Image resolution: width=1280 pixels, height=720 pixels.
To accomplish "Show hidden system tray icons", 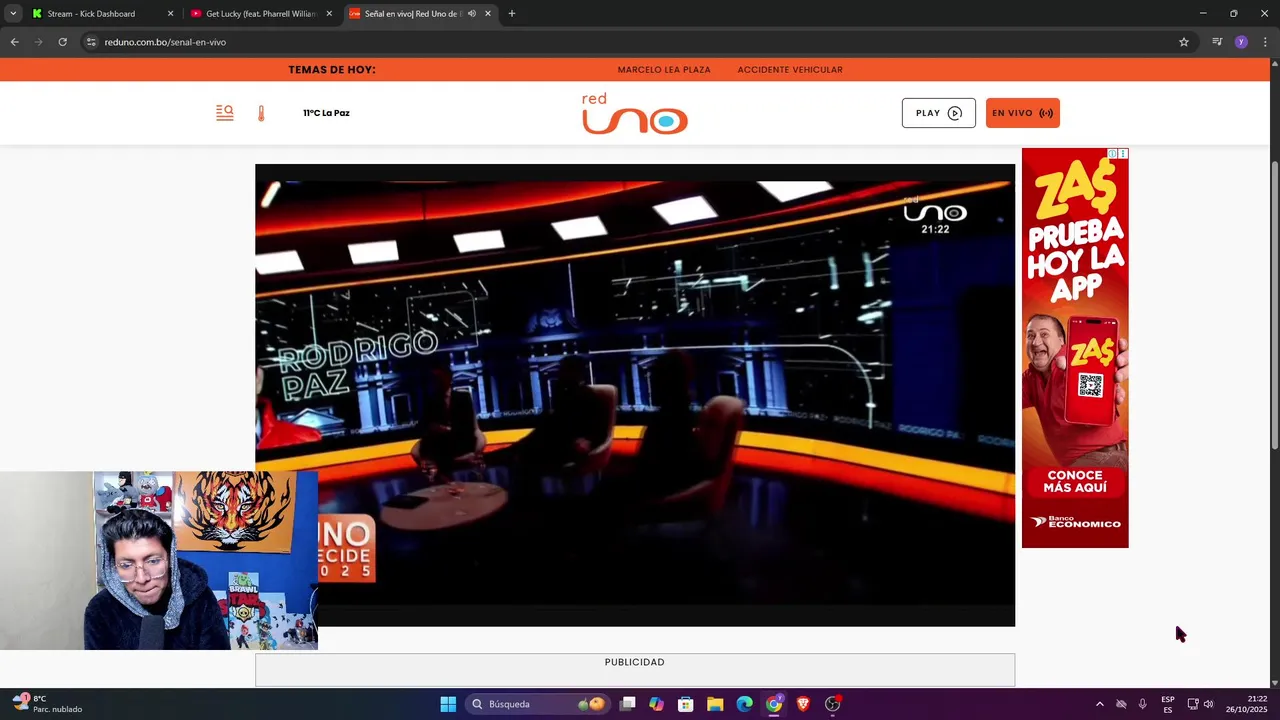I will [1100, 704].
